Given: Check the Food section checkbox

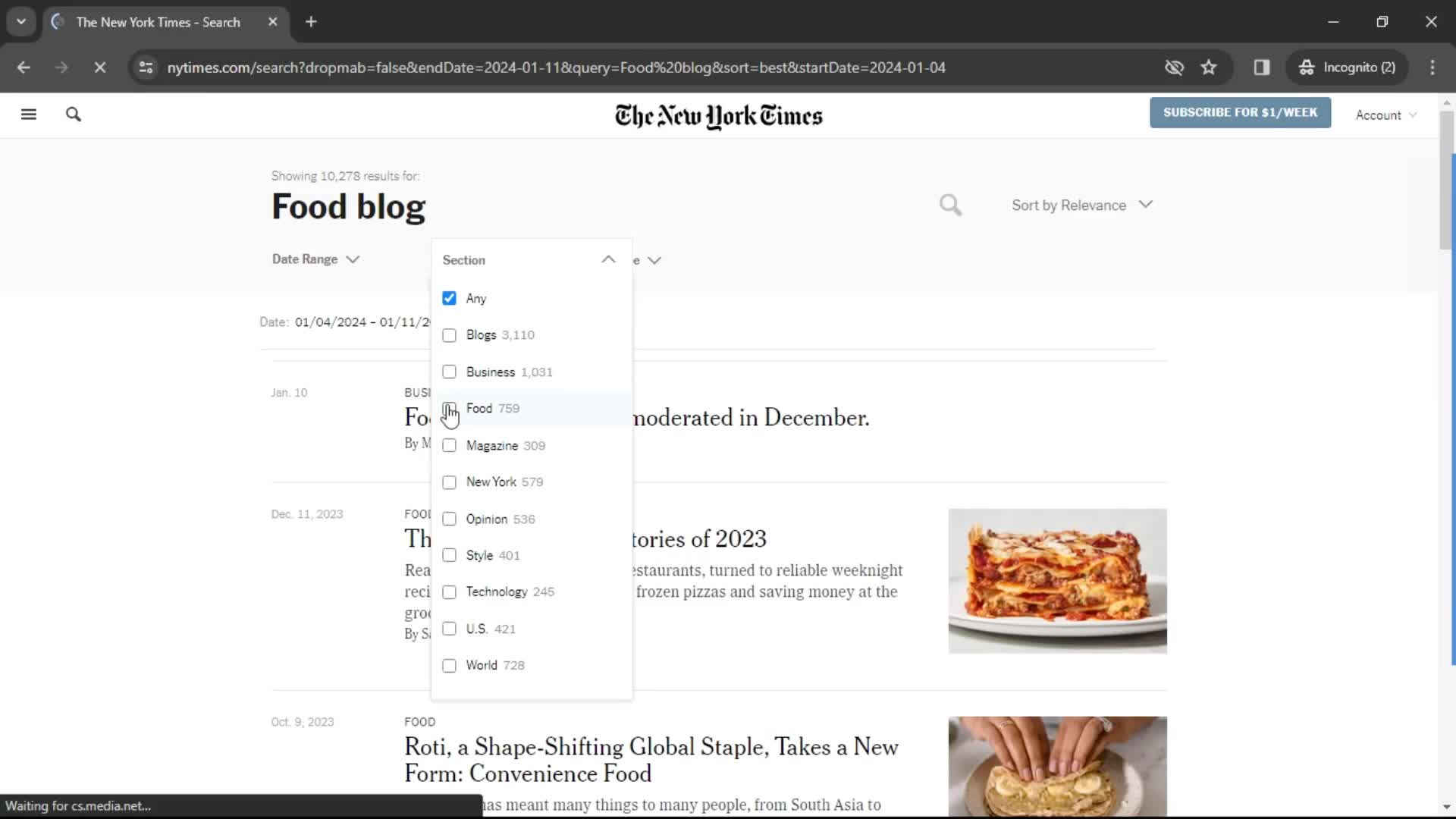Looking at the screenshot, I should point(449,409).
